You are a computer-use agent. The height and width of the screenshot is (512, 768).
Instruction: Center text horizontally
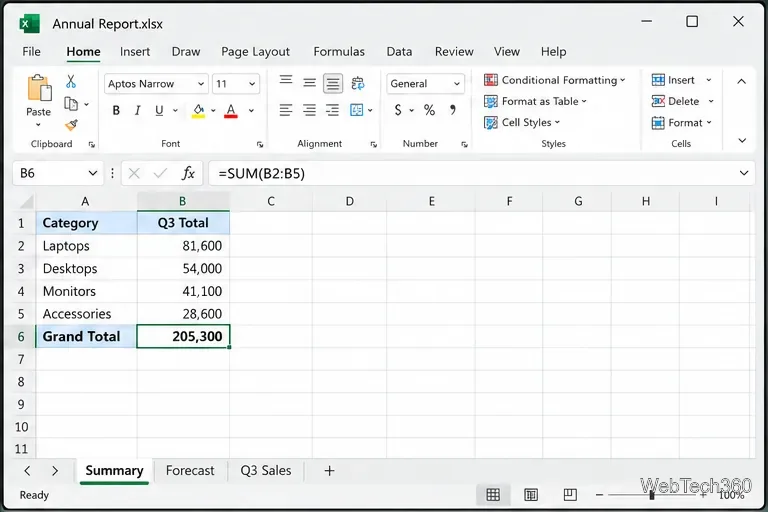309,110
